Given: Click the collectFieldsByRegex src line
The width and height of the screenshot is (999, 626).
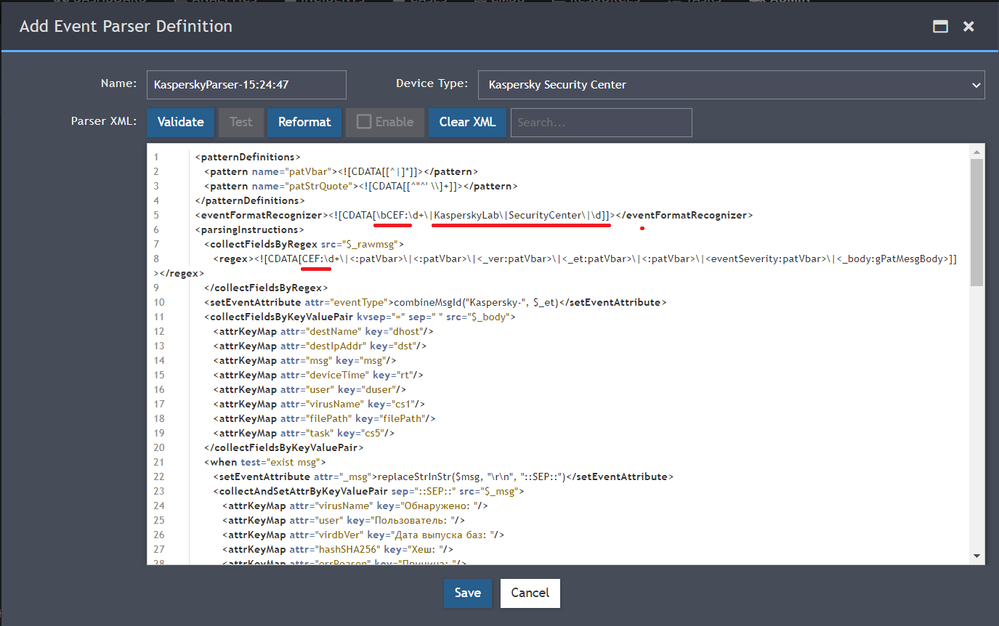Looking at the screenshot, I should [304, 244].
